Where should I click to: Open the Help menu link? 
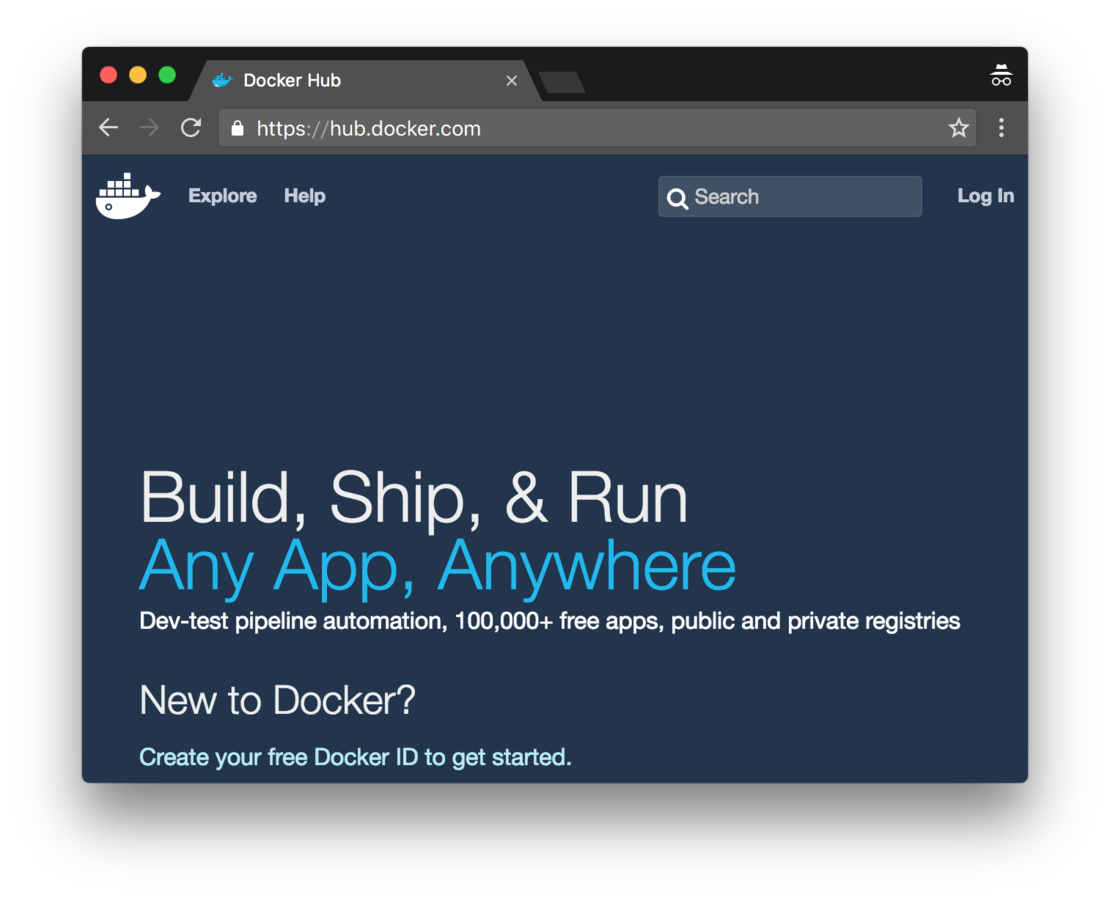[304, 195]
